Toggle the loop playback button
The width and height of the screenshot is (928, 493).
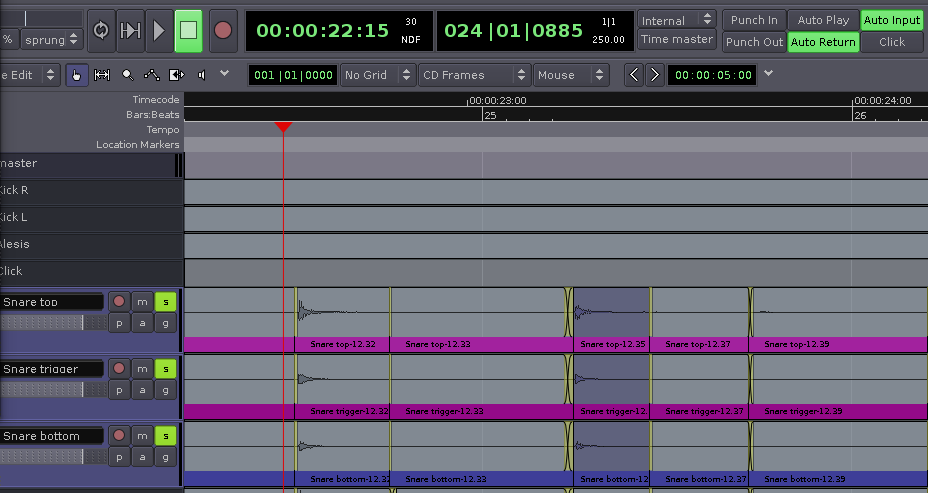(101, 30)
